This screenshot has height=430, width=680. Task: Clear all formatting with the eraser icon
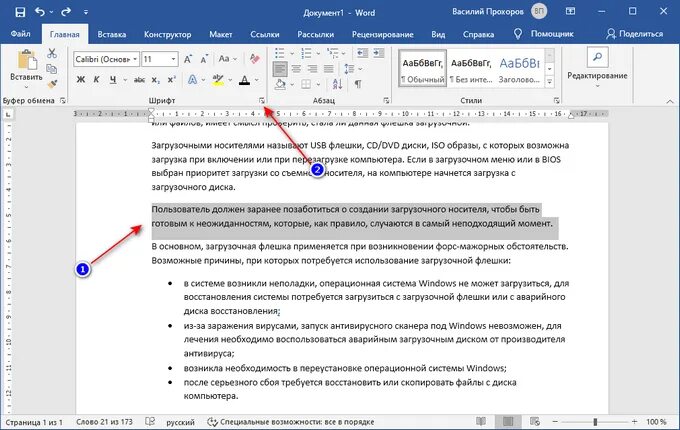click(255, 59)
